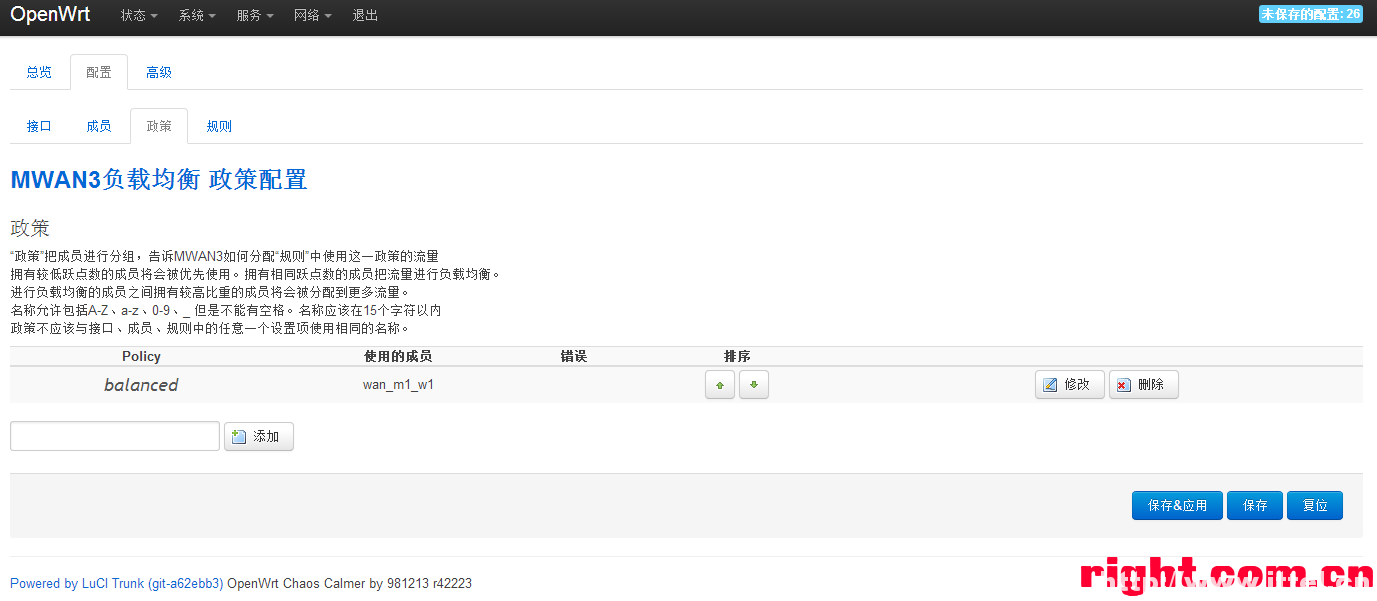Open the 高级 tab
Image resolution: width=1377 pixels, height=601 pixels.
tap(159, 72)
